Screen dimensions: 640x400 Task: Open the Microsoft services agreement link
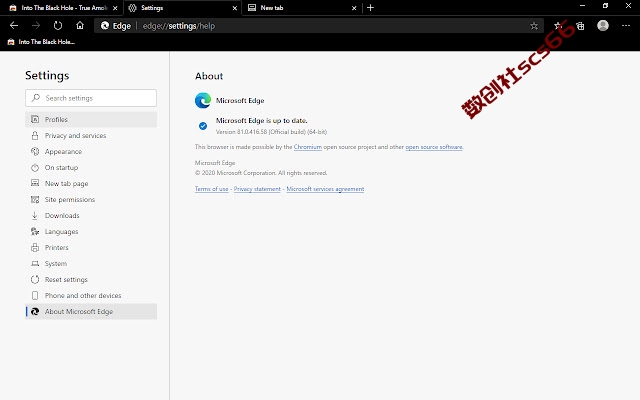click(x=325, y=189)
